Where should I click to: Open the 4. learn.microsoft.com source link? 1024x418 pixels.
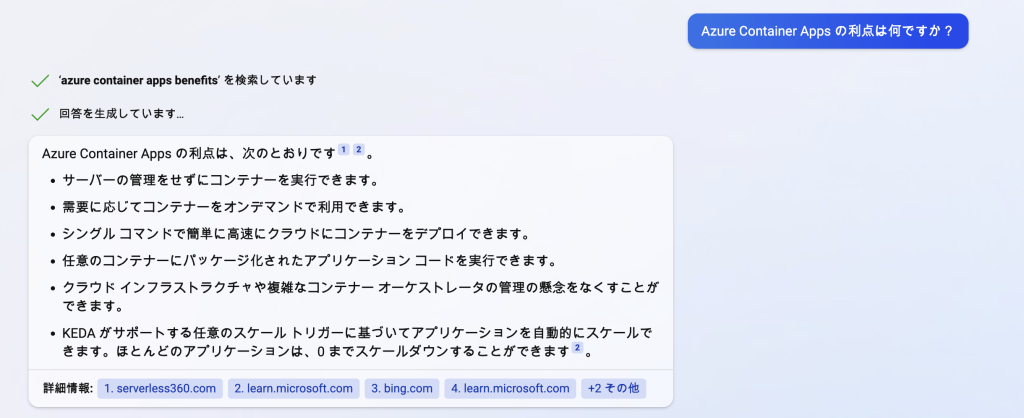[510, 389]
